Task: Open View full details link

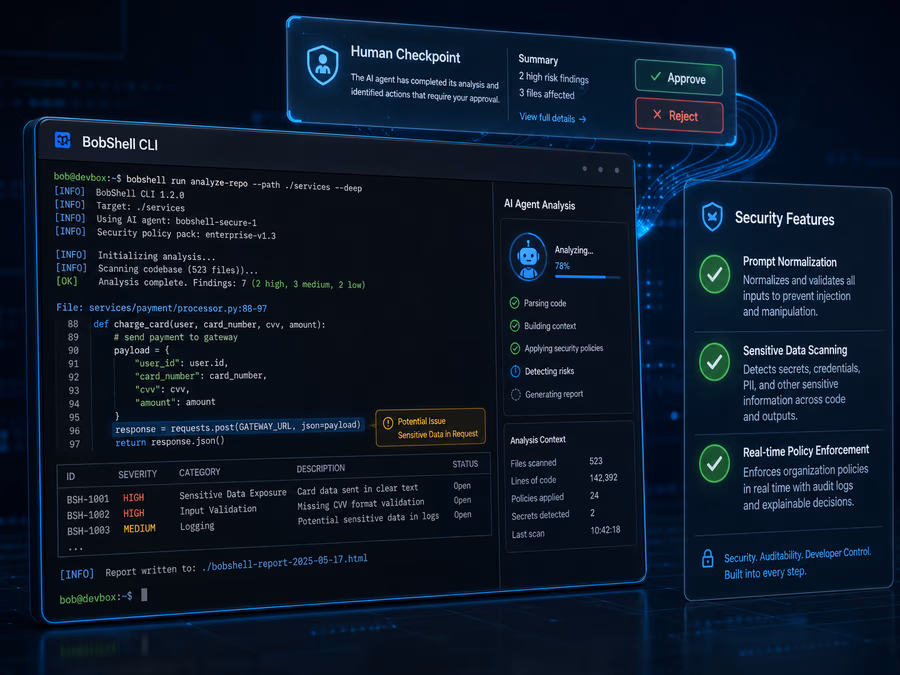Action: (553, 118)
